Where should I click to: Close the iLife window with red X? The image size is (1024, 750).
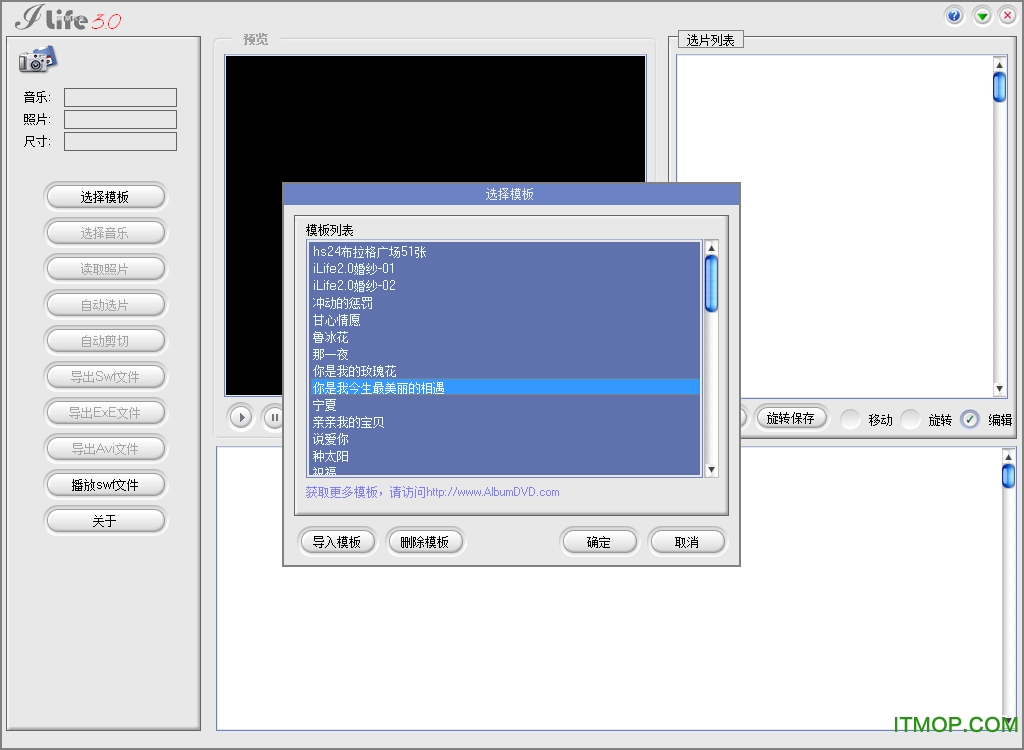(x=1008, y=16)
